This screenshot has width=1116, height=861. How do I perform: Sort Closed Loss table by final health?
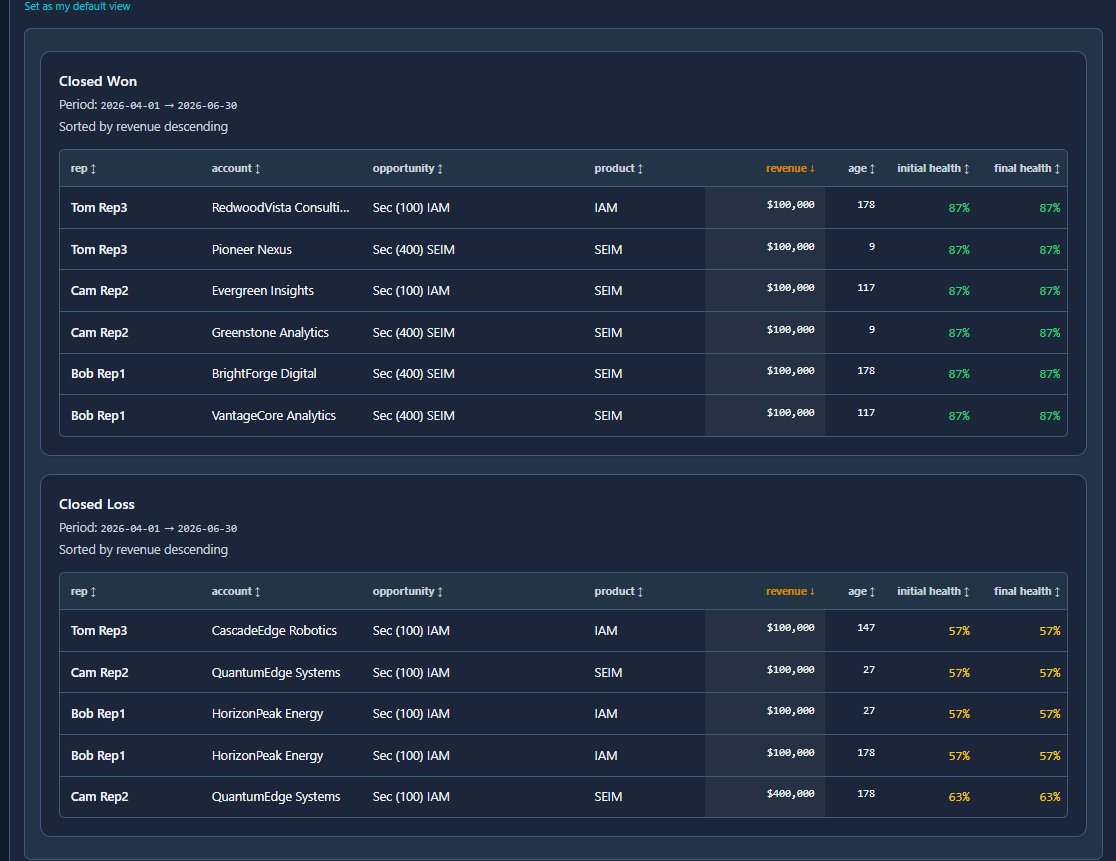[x=1026, y=592]
